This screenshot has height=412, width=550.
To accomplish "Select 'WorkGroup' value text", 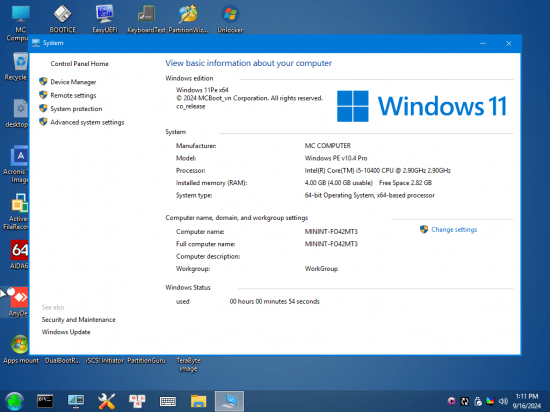I will [x=321, y=269].
